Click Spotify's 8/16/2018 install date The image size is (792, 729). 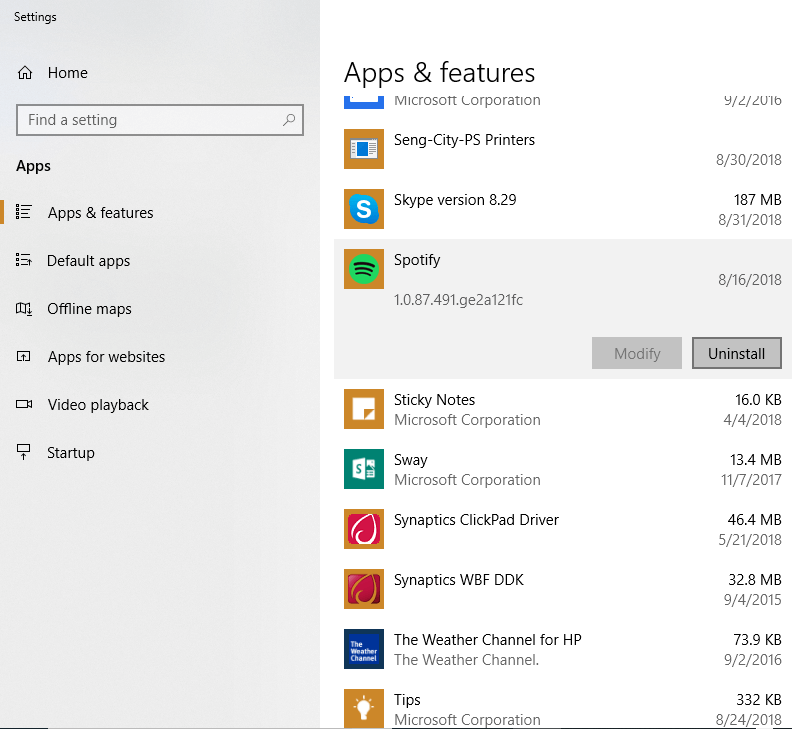click(x=750, y=279)
